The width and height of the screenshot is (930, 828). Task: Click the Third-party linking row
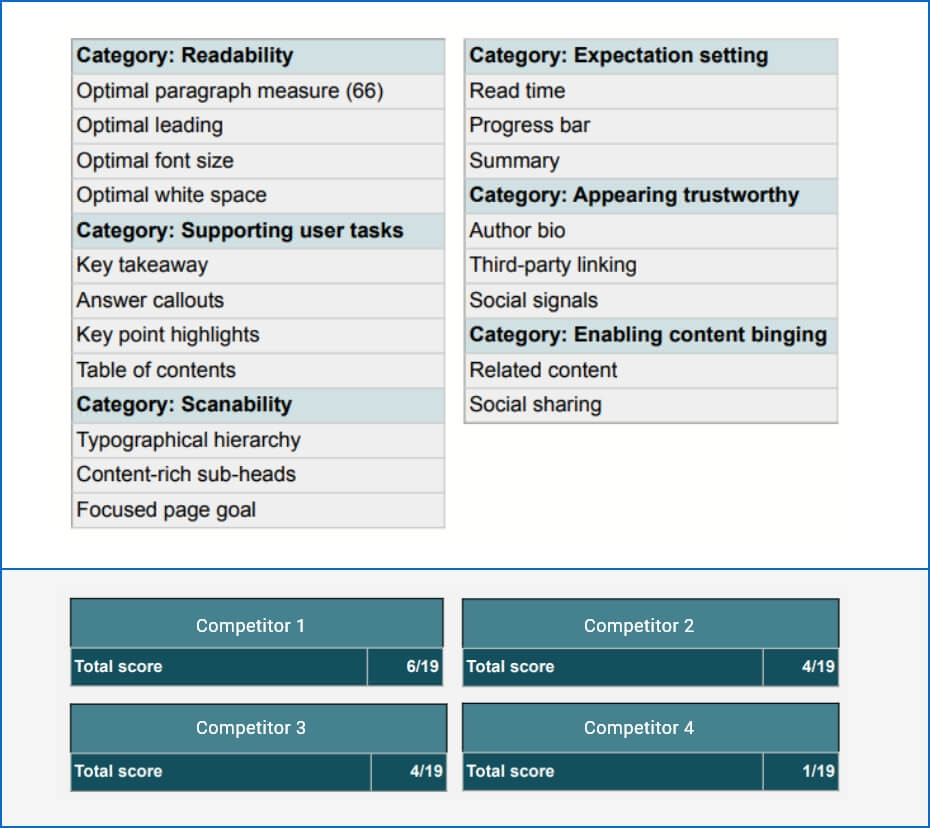coord(650,266)
